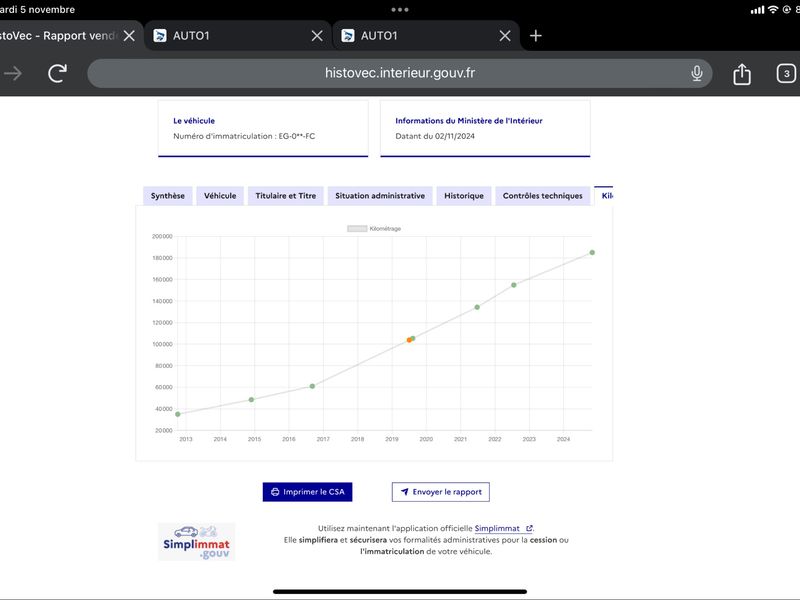Tap the cellular signal bars icon

point(758,10)
